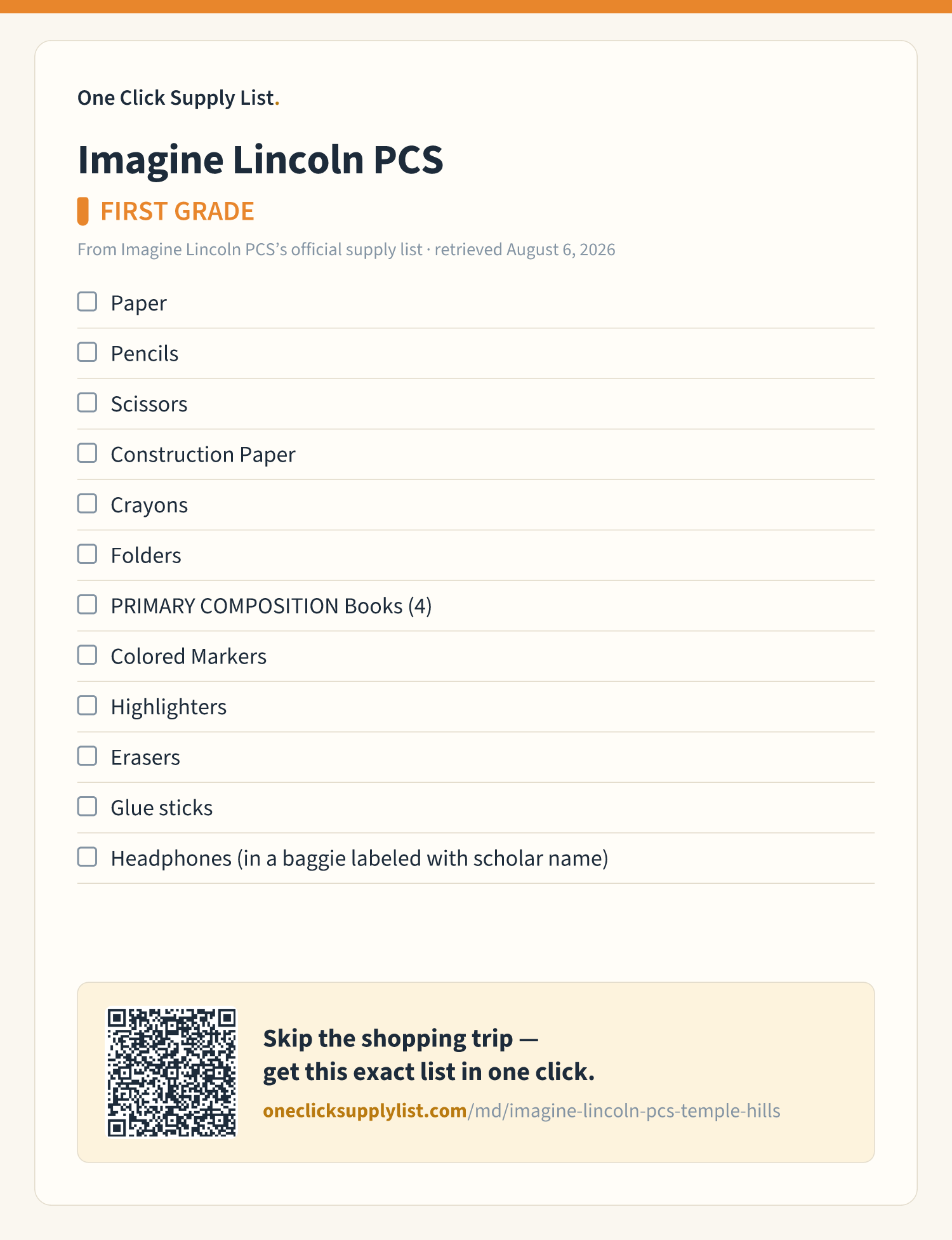This screenshot has width=952, height=1240.
Task: Mark Scissors as acquired
Action: coord(87,403)
